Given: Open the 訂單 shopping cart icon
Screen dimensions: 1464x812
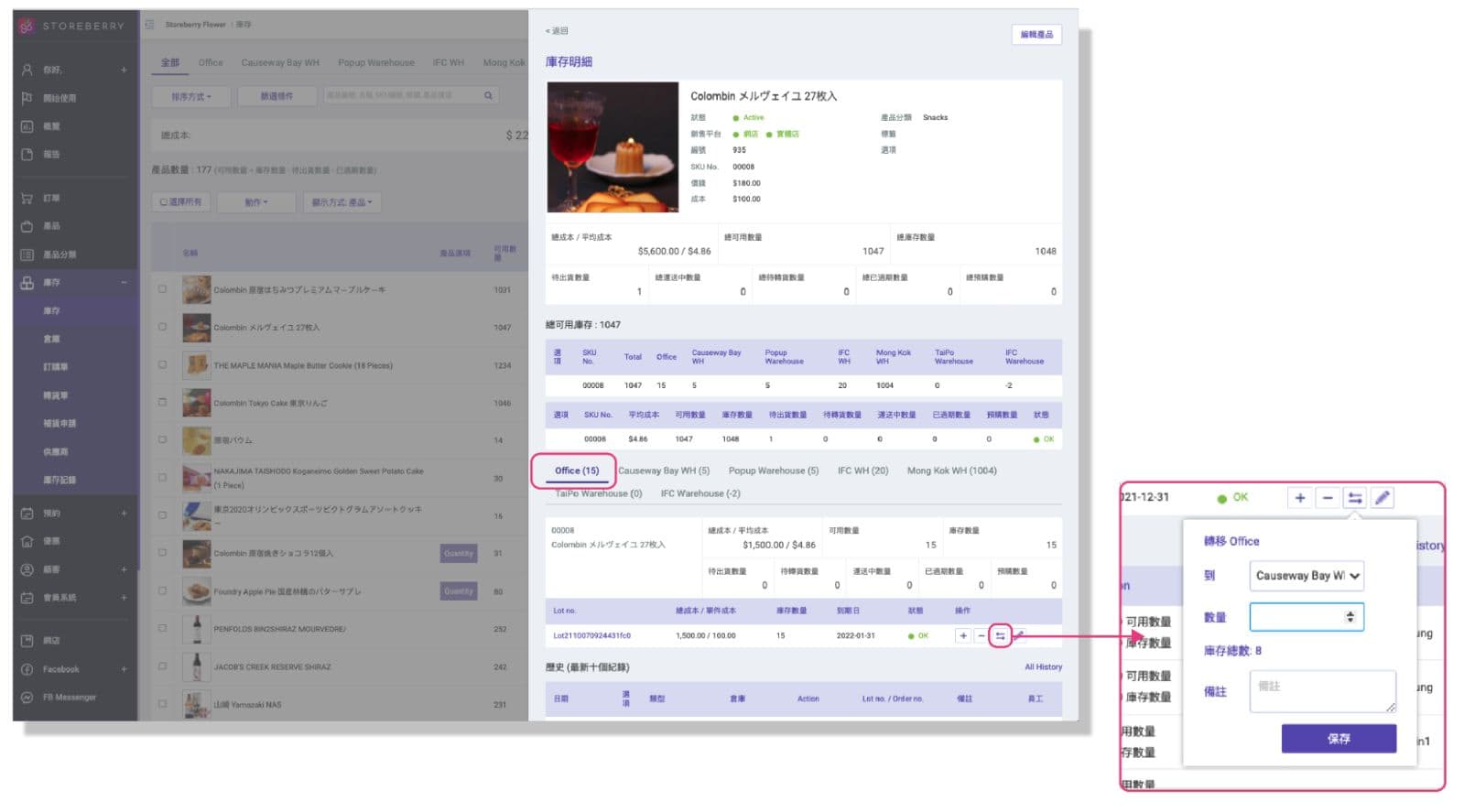Looking at the screenshot, I should (27, 198).
